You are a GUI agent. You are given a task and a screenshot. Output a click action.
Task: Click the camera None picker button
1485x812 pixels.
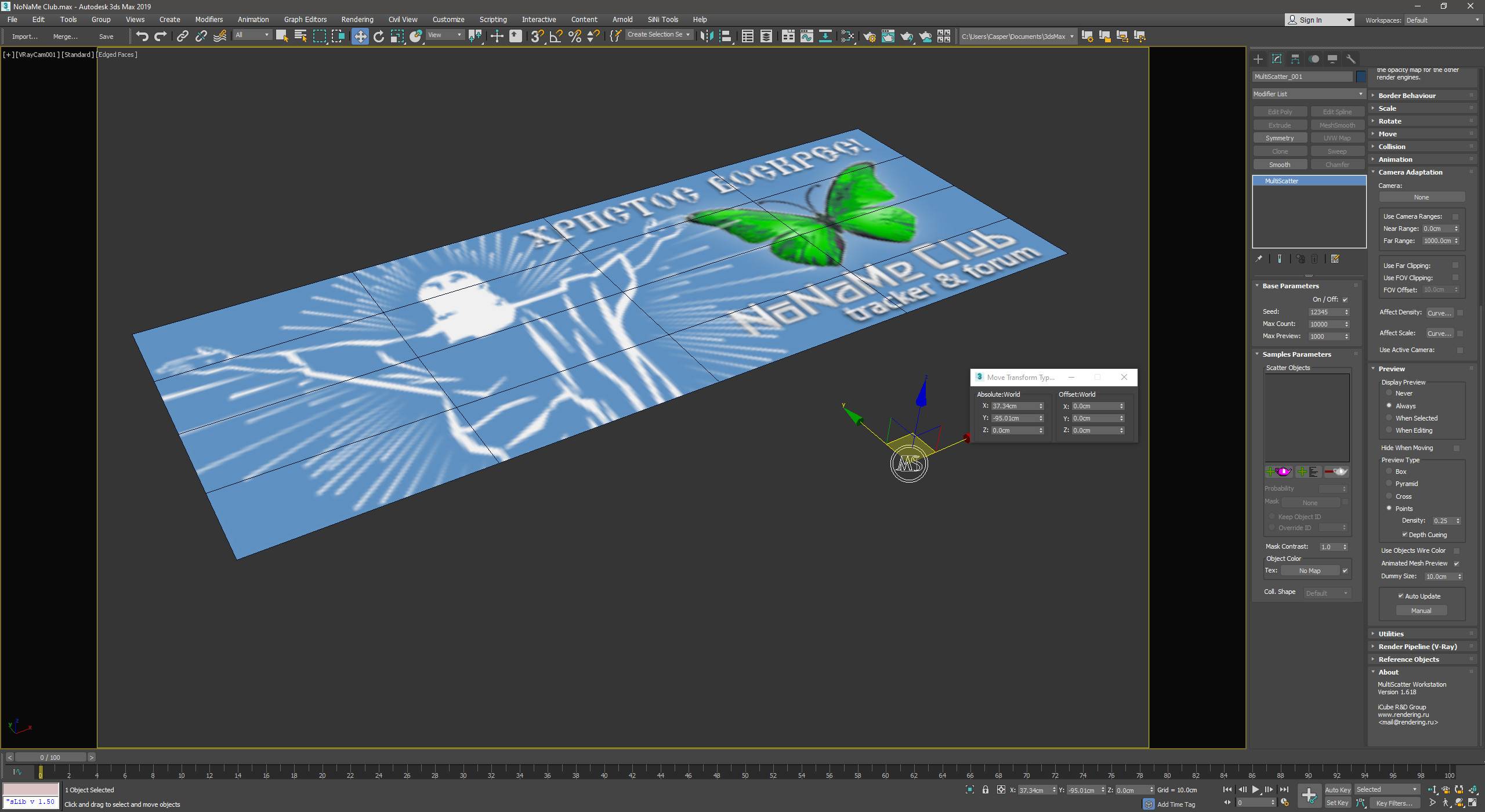(1422, 197)
